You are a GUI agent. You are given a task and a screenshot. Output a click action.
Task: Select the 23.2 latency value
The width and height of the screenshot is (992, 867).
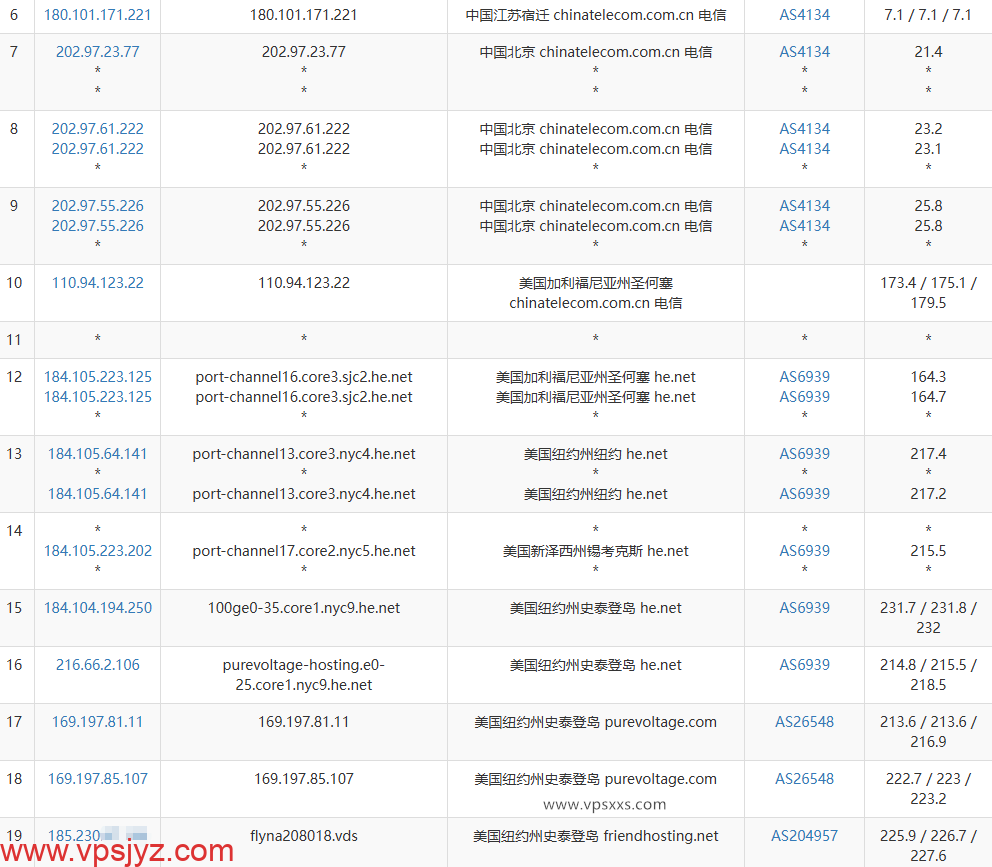point(928,128)
